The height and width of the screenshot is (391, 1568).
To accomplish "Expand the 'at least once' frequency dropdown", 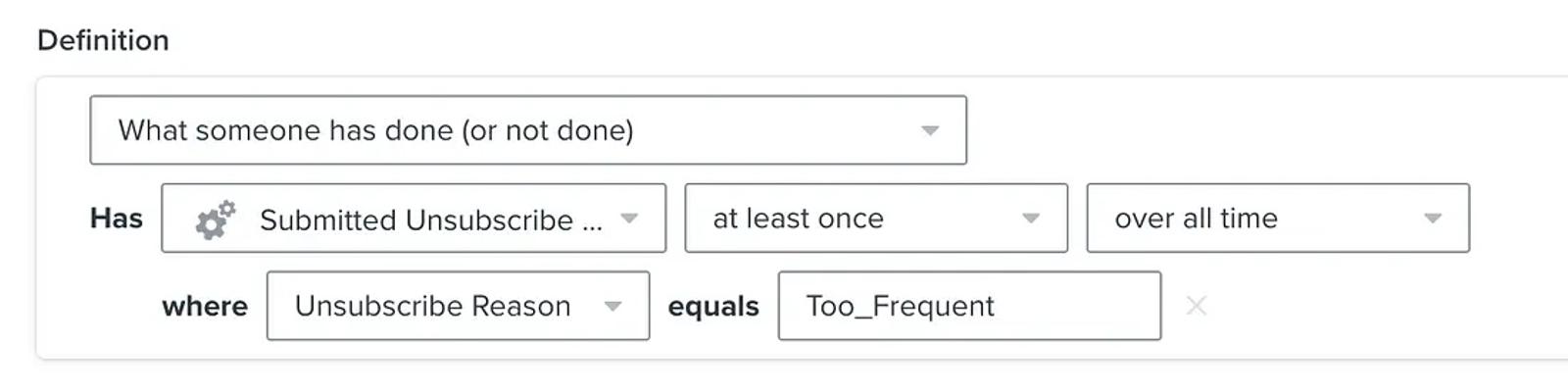I will point(876,218).
